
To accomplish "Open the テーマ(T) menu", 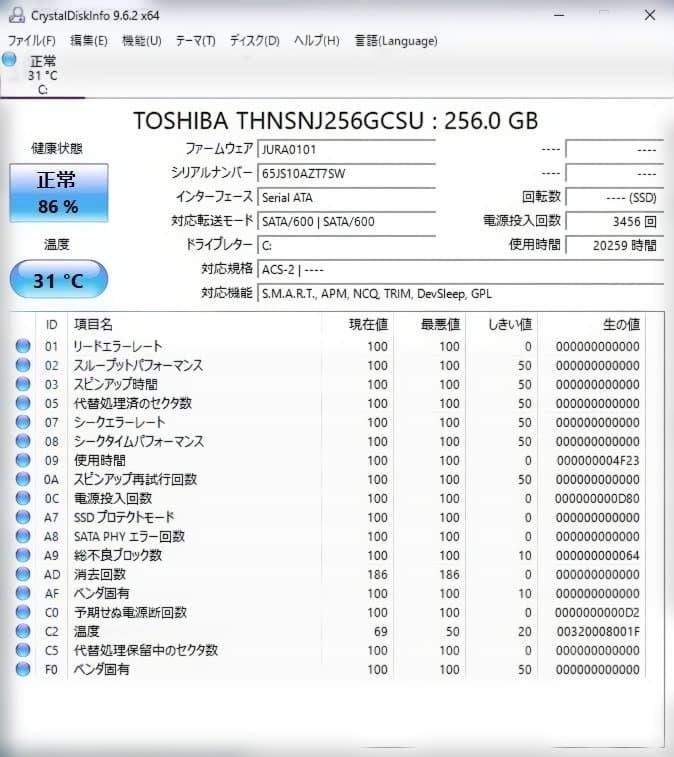I will point(196,41).
